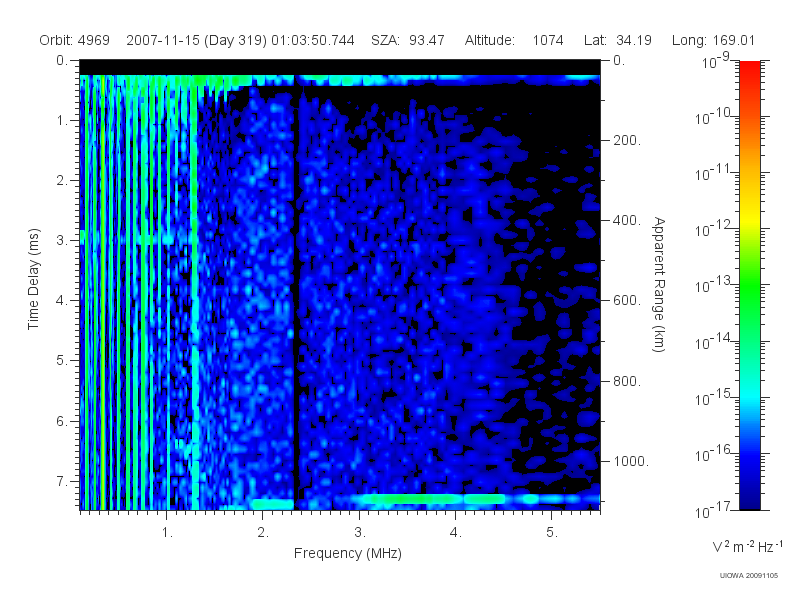Click the '800.' apparent range tick label
The height and width of the screenshot is (600, 800).
[x=627, y=381]
